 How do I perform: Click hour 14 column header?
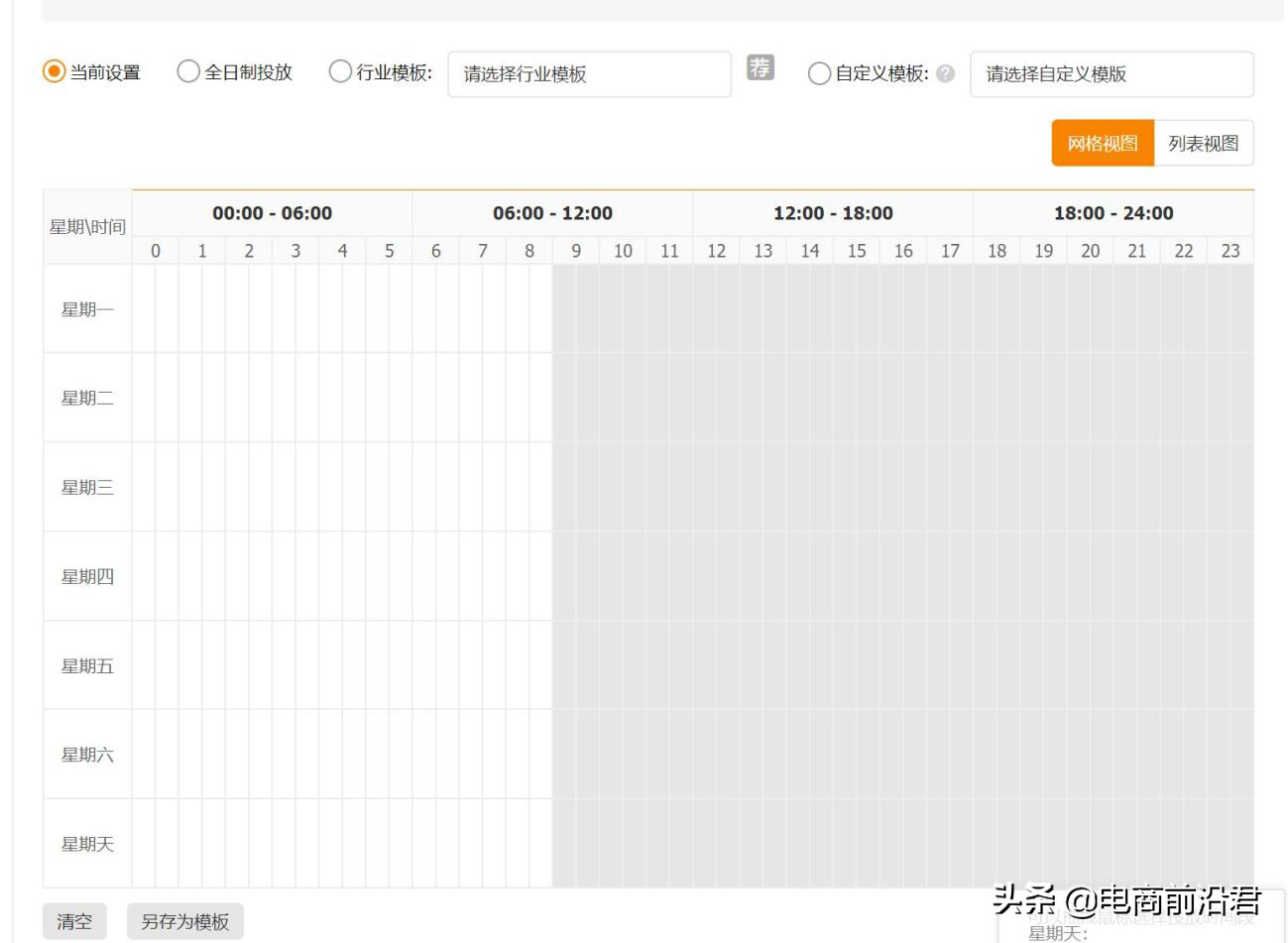pyautogui.click(x=810, y=251)
